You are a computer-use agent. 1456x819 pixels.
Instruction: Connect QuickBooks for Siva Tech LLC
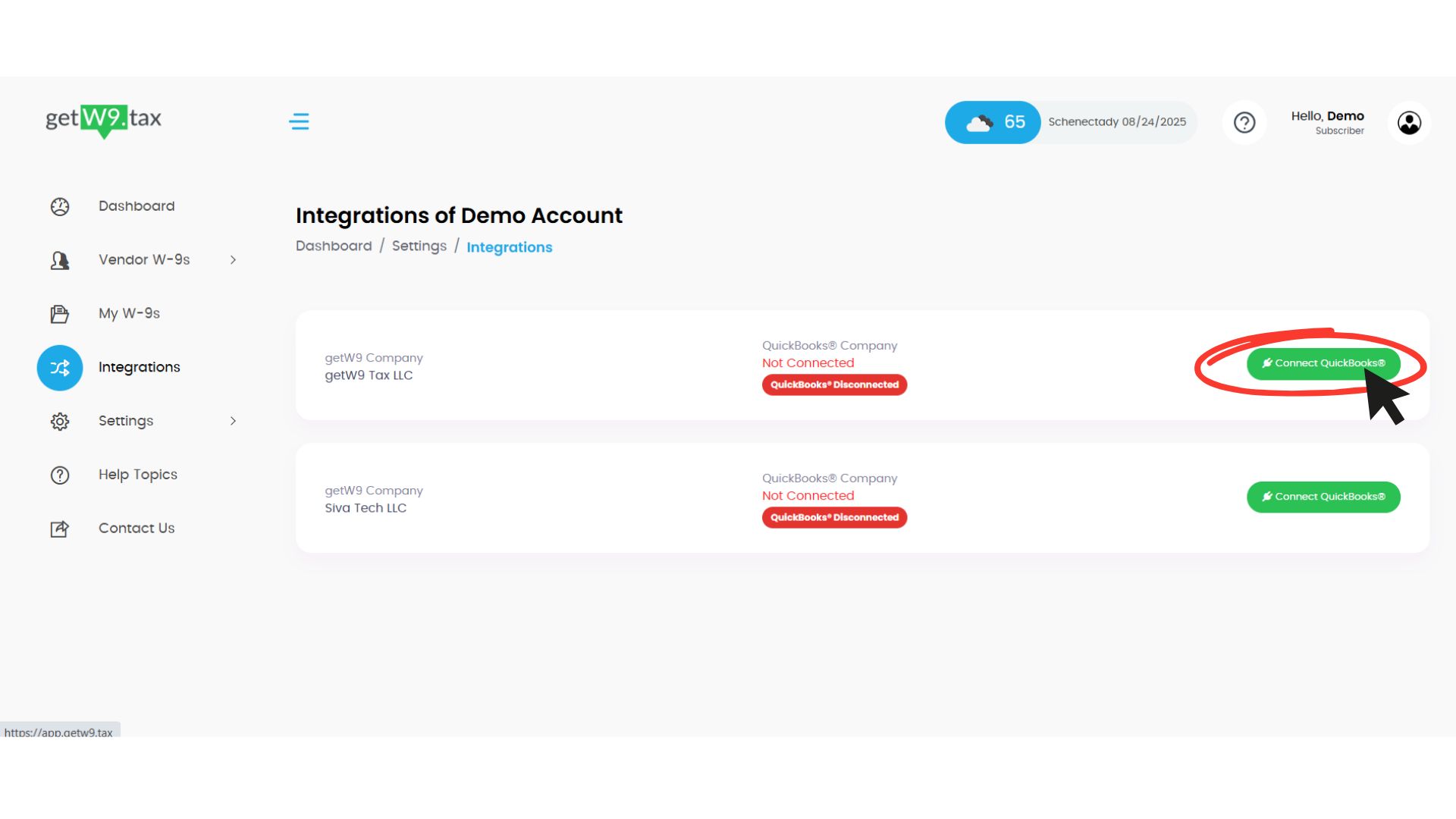[1323, 497]
